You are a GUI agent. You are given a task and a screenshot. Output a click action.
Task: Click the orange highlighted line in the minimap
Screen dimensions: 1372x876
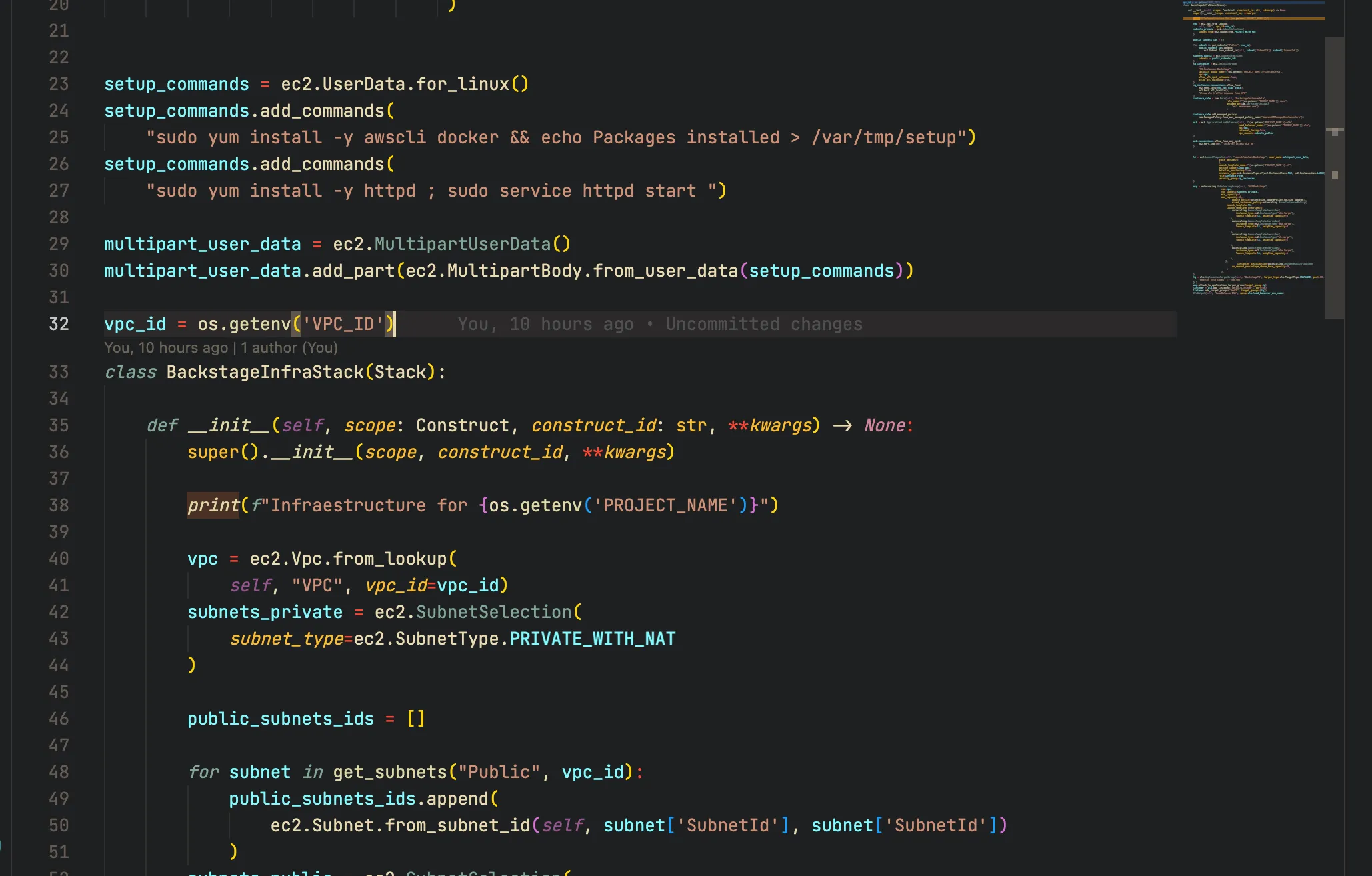pos(1253,19)
